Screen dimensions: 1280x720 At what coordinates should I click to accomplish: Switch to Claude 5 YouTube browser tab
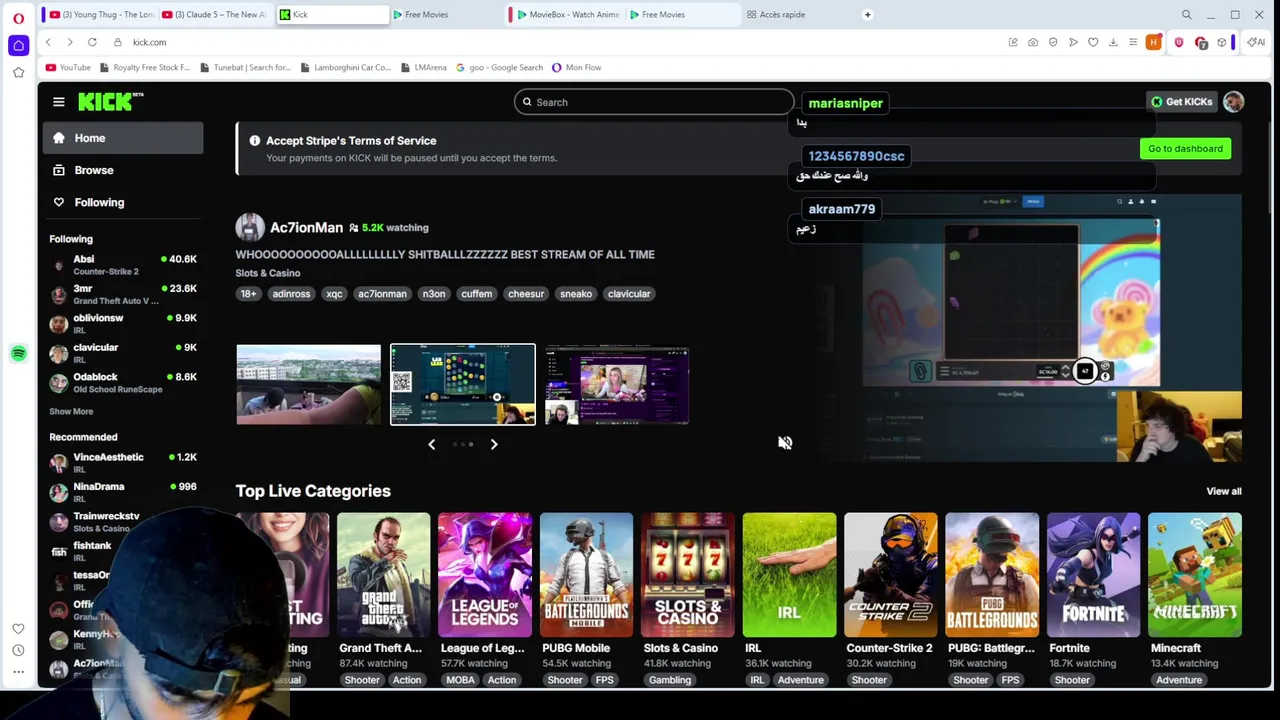click(x=212, y=14)
